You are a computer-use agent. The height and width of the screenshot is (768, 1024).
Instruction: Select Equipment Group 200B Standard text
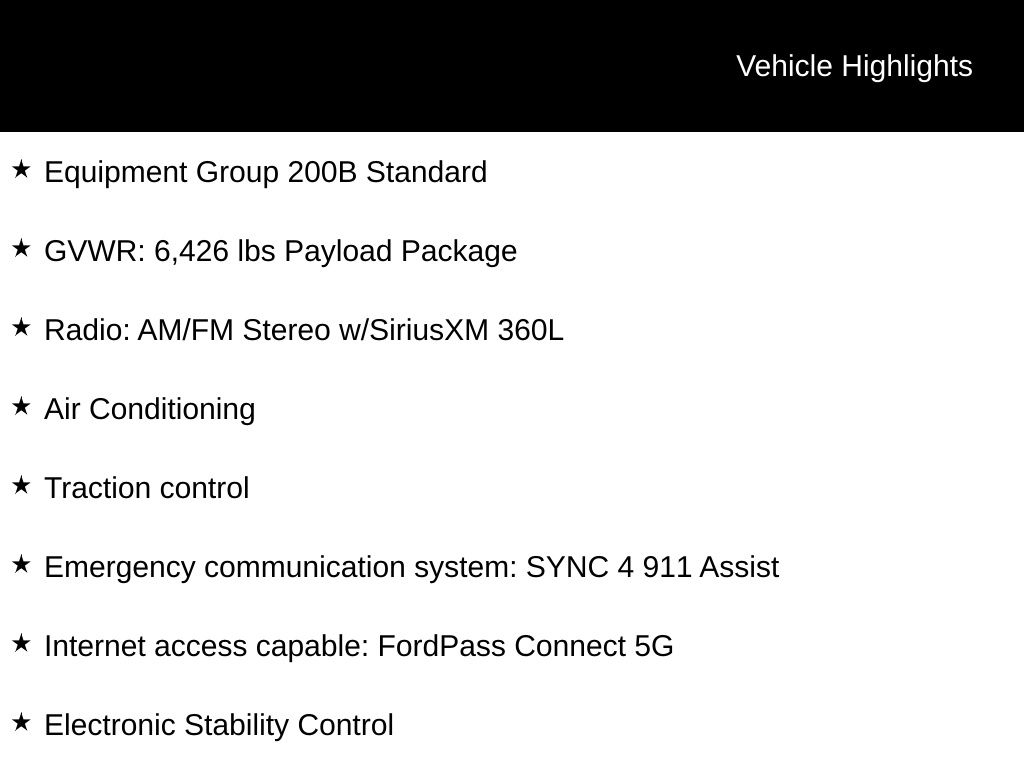pyautogui.click(x=266, y=172)
